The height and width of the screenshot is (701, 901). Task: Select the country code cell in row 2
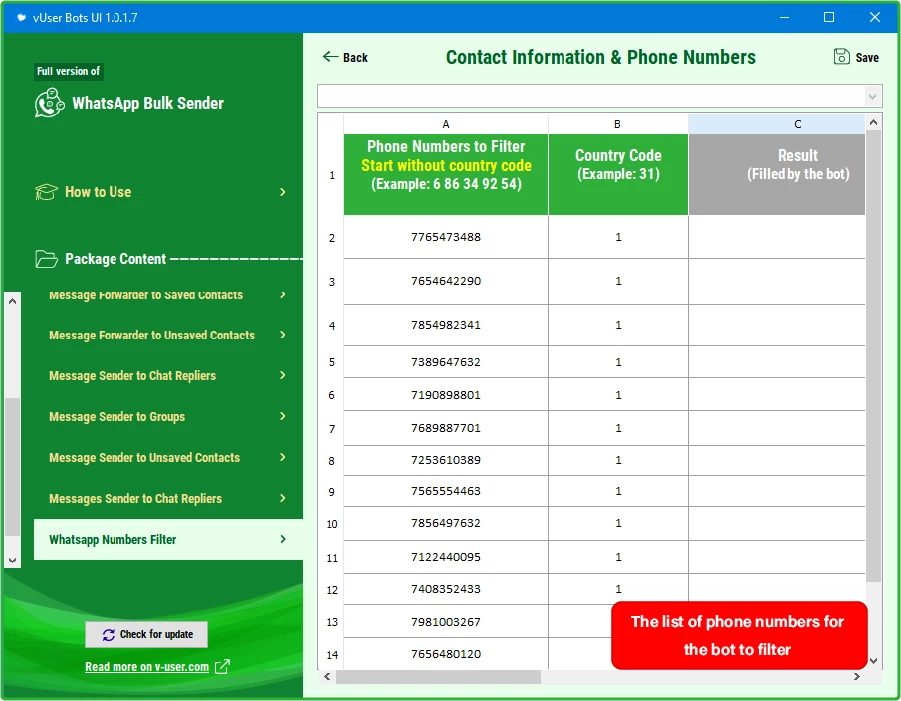click(x=618, y=237)
